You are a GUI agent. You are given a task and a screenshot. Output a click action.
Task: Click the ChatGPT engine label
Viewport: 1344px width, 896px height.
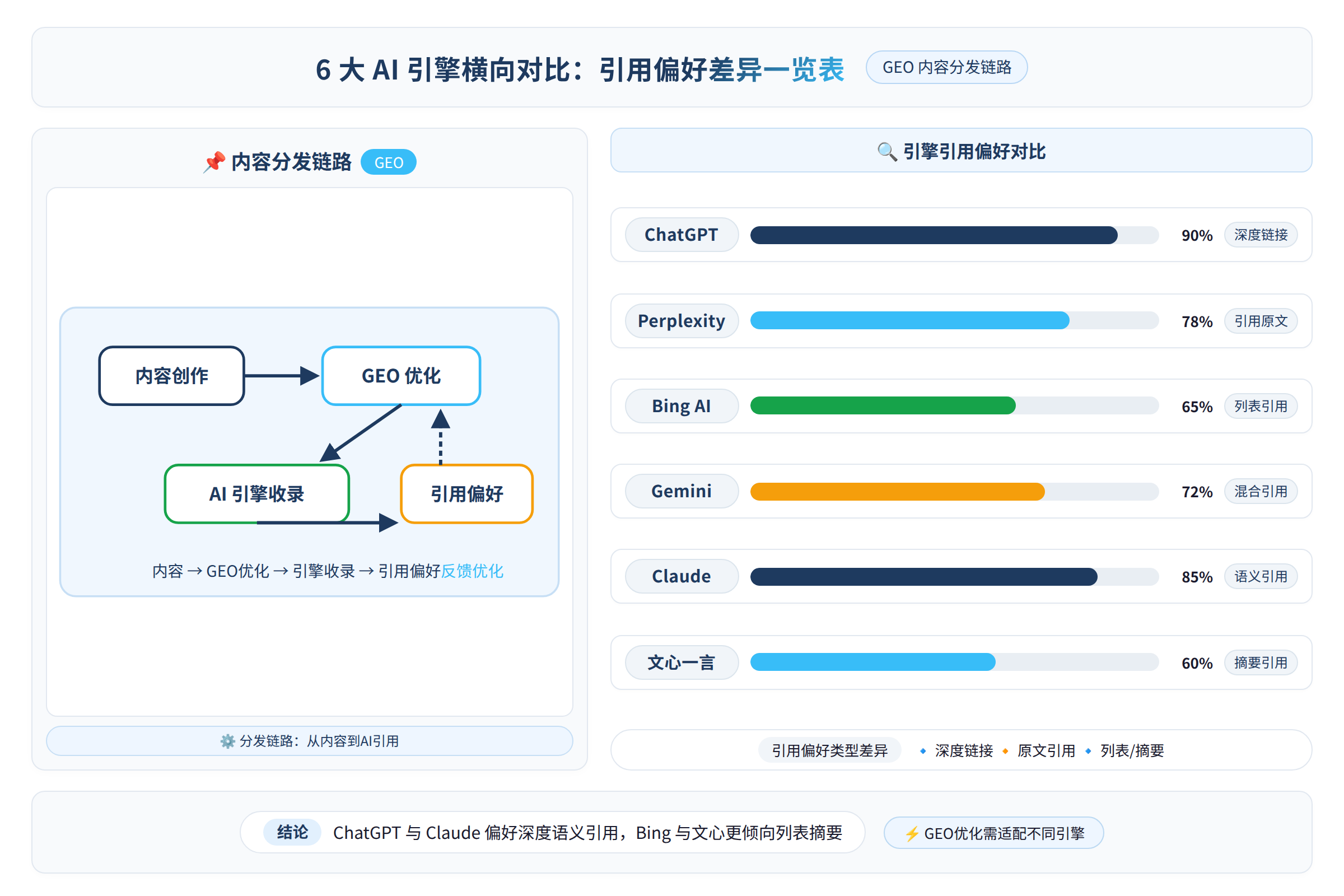[x=682, y=235]
